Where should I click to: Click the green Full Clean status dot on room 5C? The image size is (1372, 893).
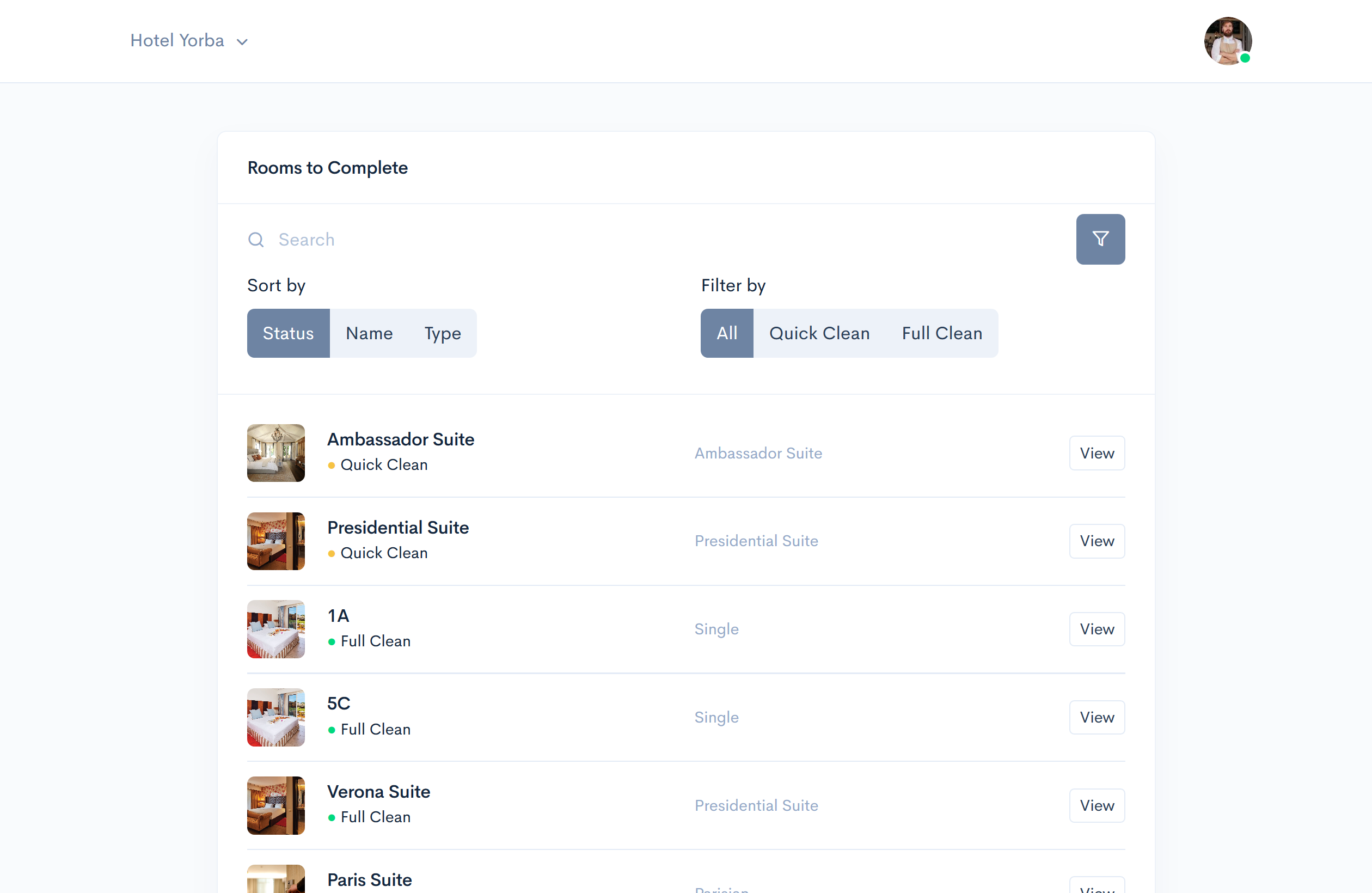pyautogui.click(x=330, y=730)
